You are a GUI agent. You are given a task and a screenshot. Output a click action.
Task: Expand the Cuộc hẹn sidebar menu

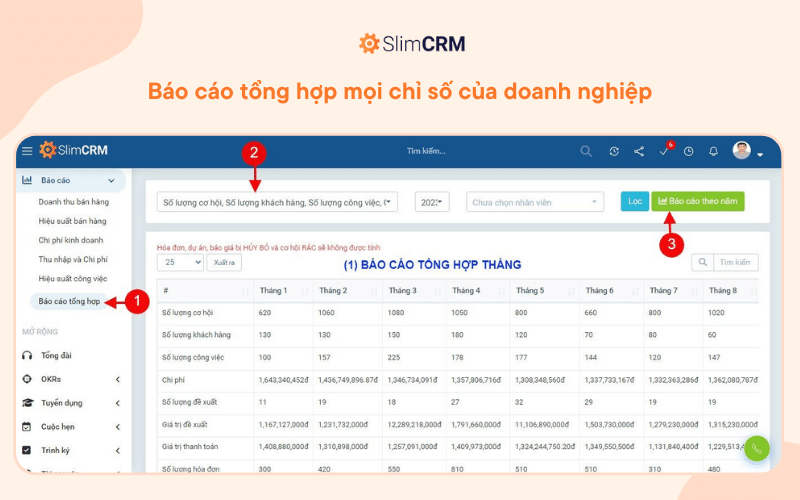118,427
